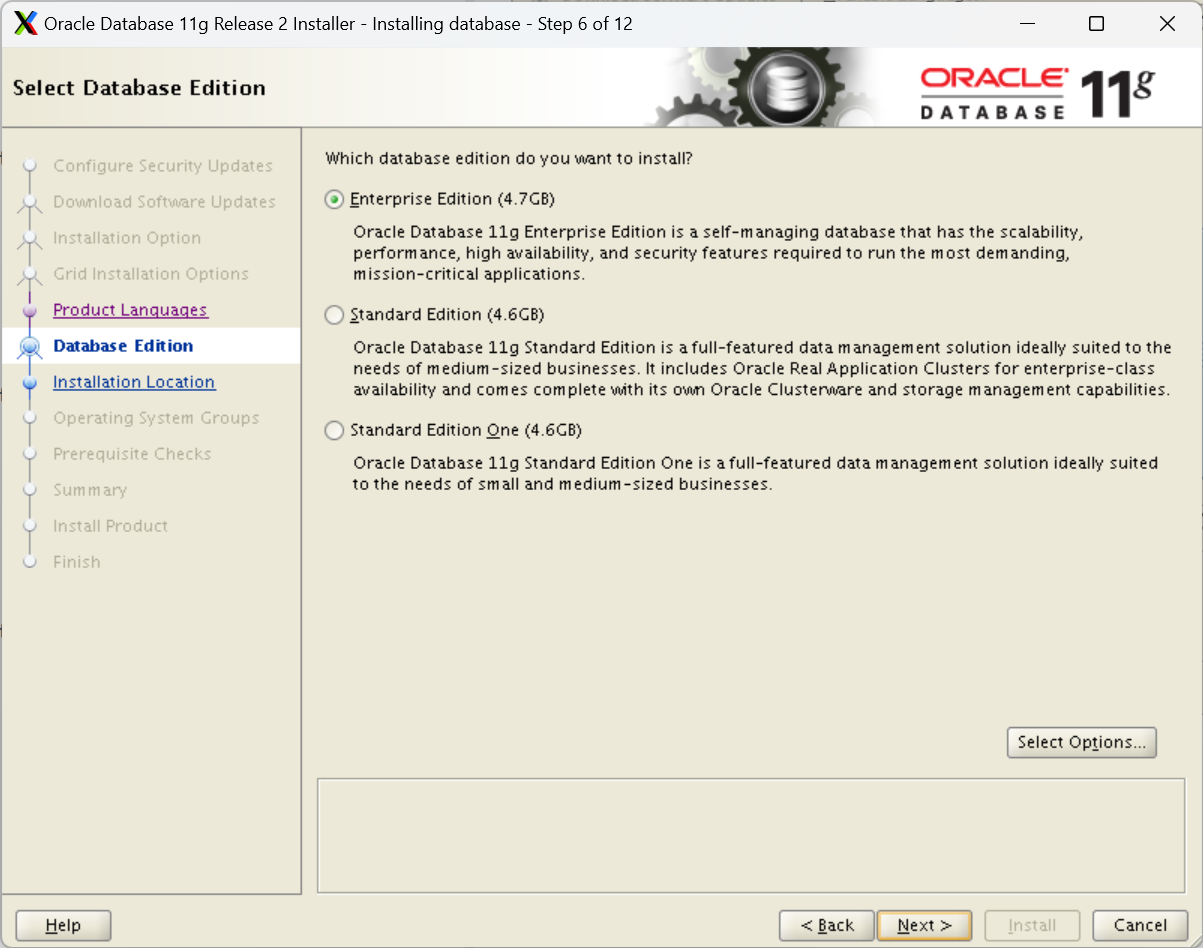
Task: Maximize the installer window
Action: [x=1097, y=24]
